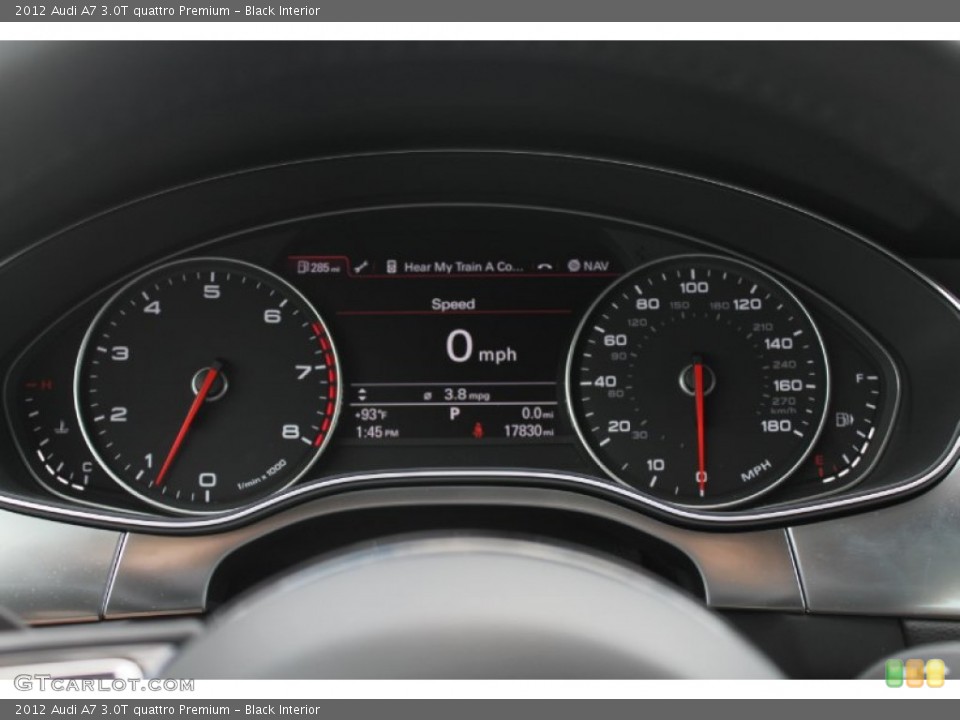This screenshot has width=960, height=720.
Task: Click the orange square at bottom right
Action: tap(915, 673)
